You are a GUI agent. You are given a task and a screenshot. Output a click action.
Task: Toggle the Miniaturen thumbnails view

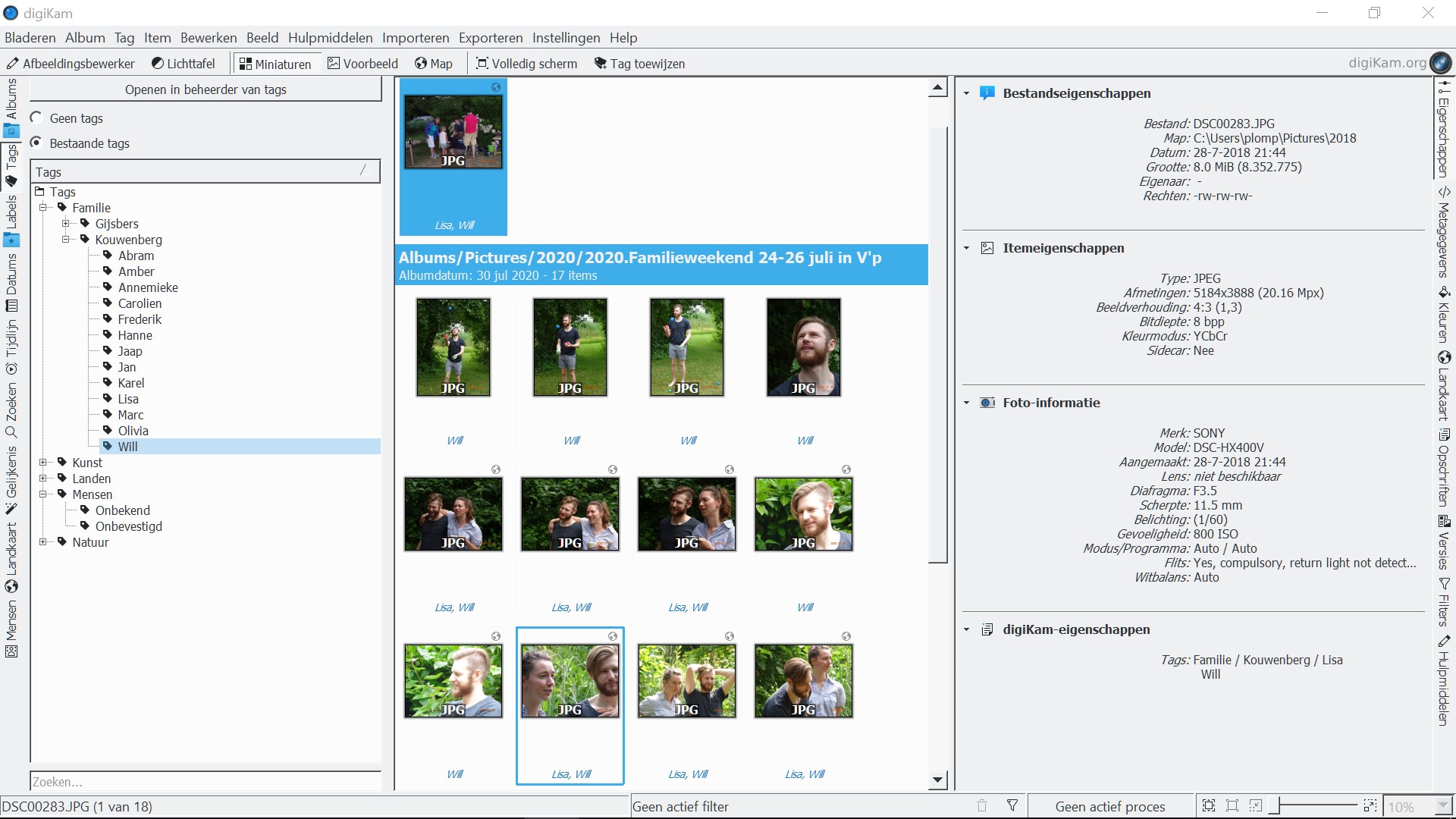[x=275, y=64]
